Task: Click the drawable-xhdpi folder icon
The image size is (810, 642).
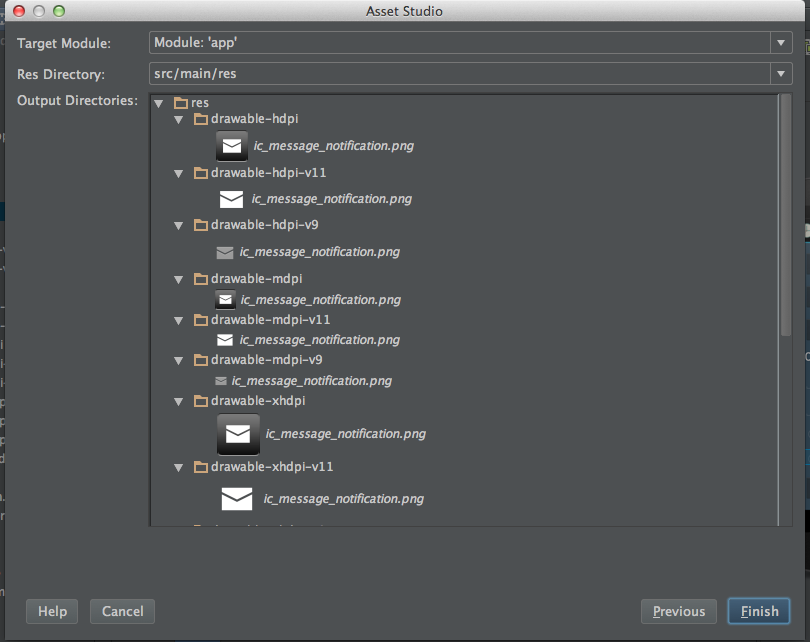Action: pos(200,401)
